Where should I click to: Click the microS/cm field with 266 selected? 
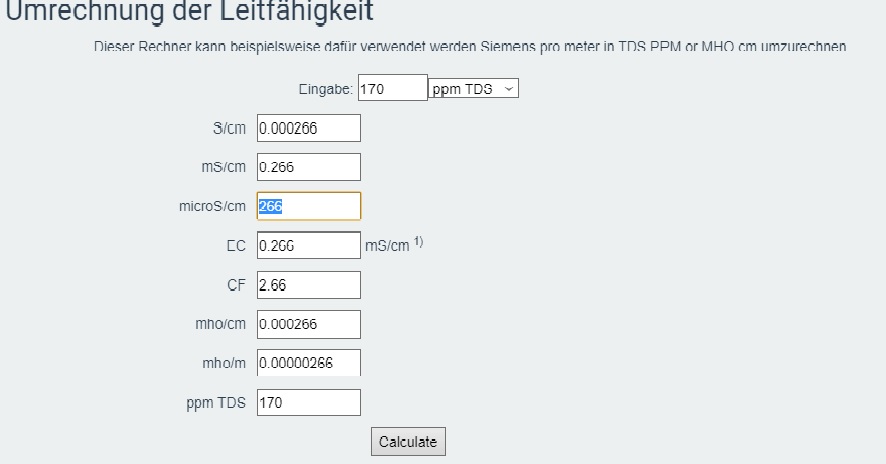coord(308,206)
